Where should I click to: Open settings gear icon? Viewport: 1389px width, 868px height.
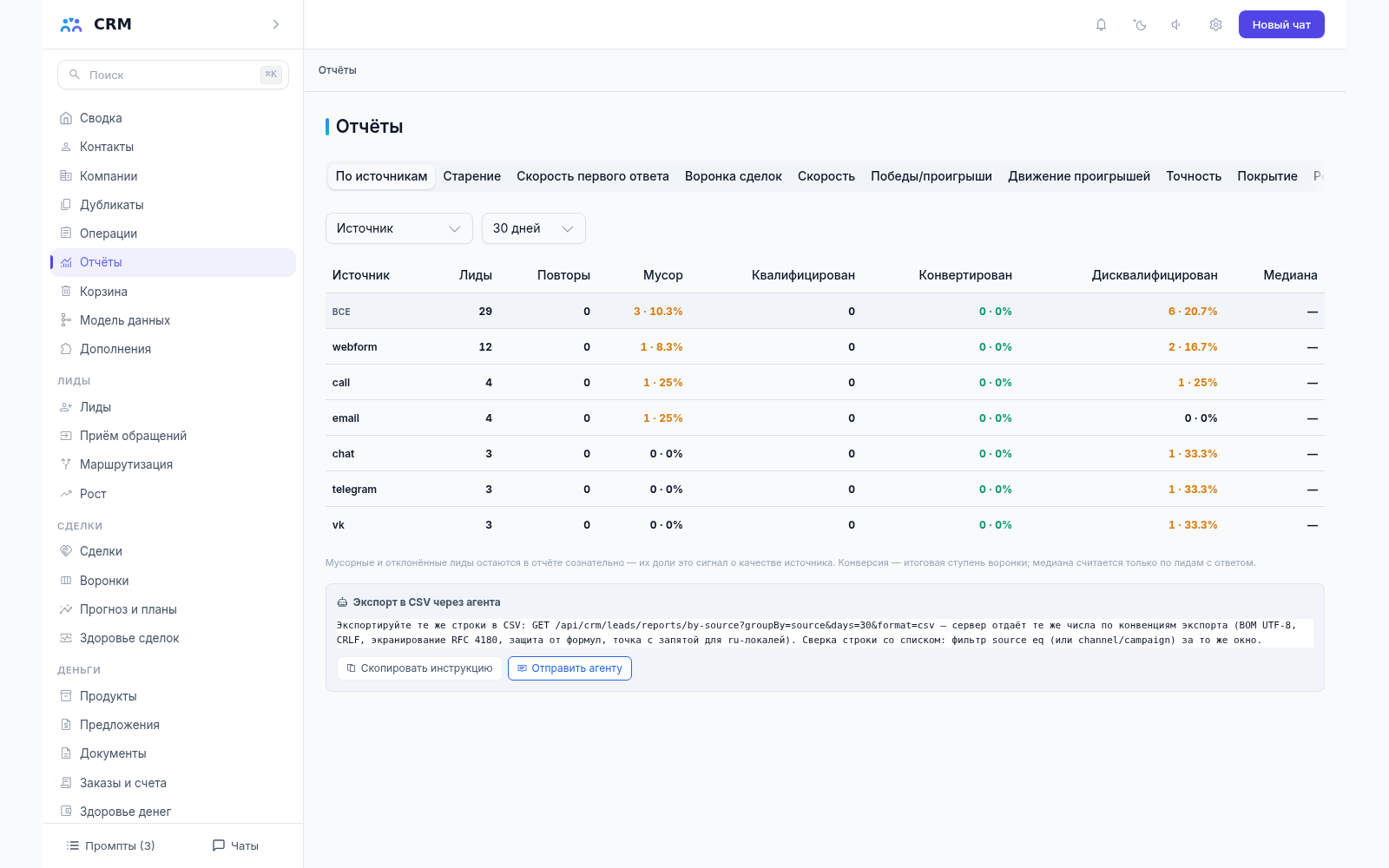(x=1215, y=24)
